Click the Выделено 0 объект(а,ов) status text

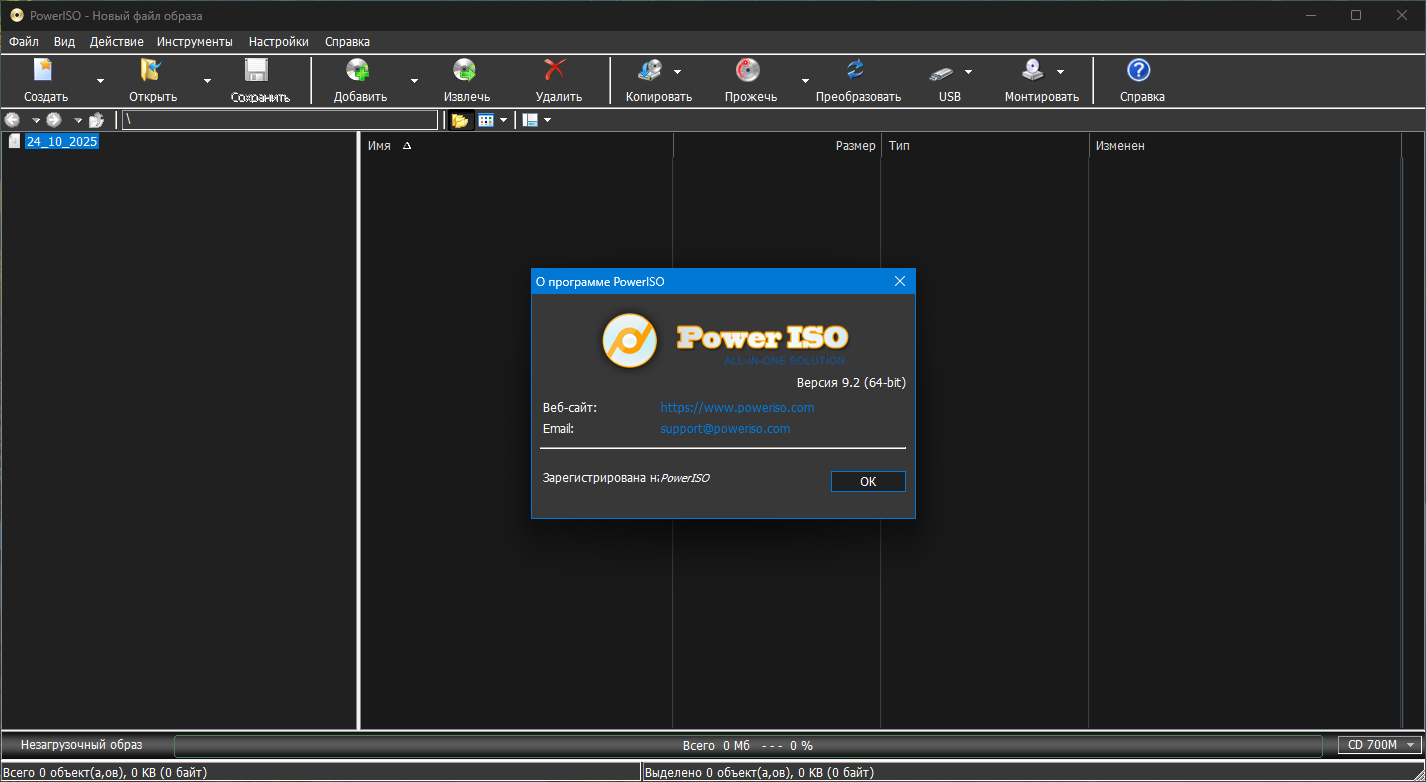coord(759,773)
